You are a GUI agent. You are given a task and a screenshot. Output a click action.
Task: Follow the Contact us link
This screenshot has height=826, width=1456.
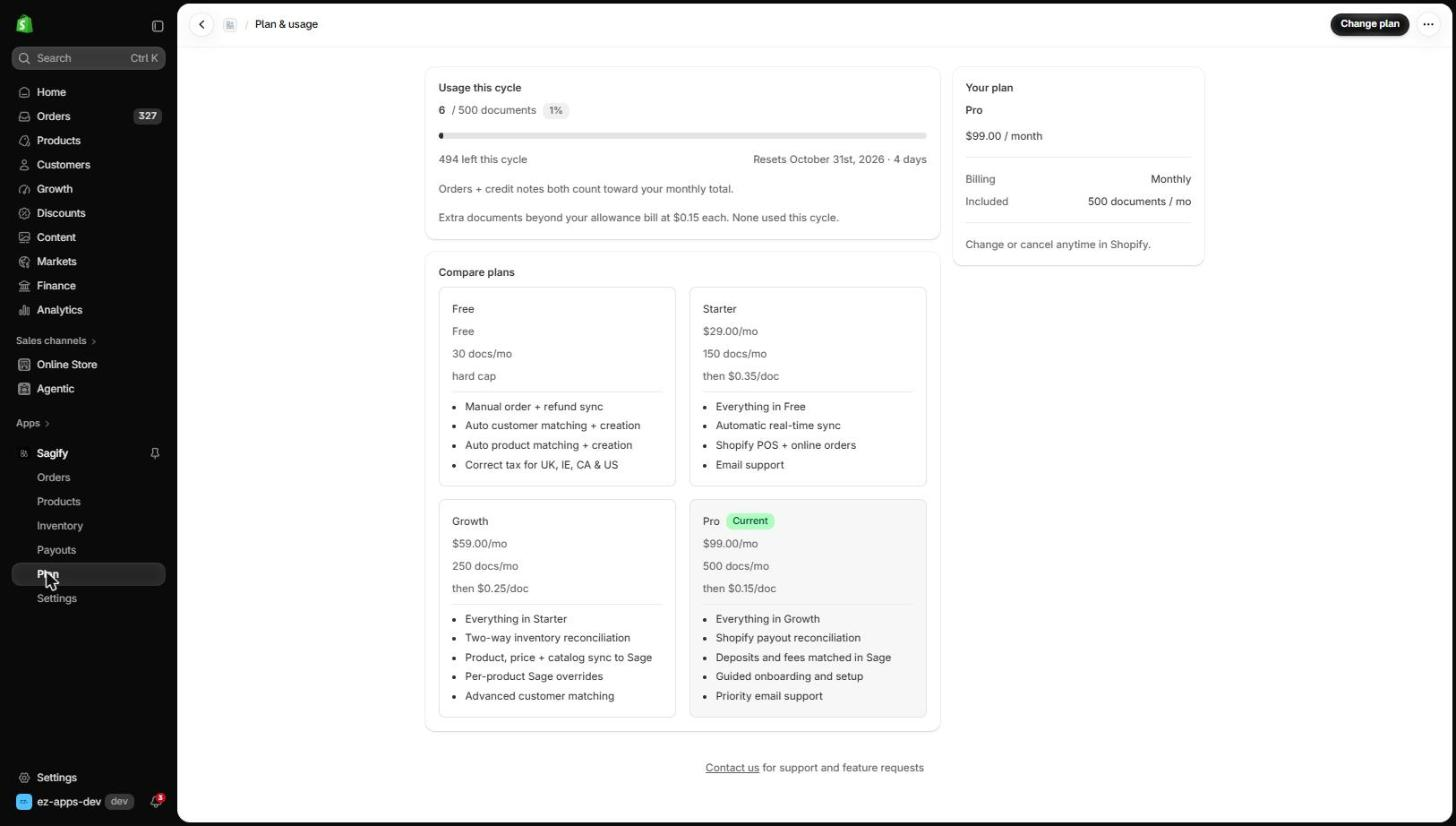click(732, 768)
